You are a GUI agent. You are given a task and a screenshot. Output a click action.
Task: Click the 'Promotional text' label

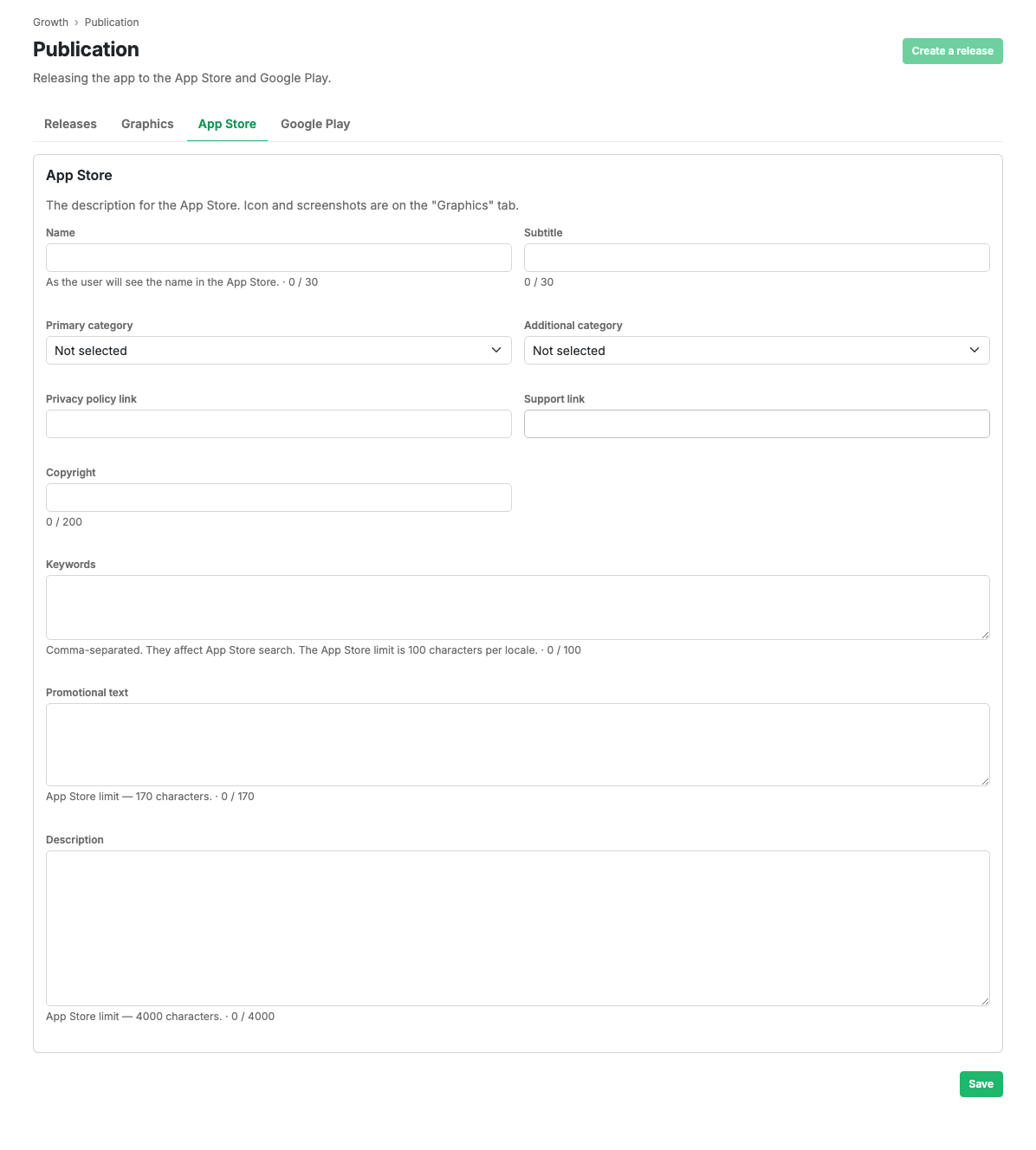click(87, 693)
